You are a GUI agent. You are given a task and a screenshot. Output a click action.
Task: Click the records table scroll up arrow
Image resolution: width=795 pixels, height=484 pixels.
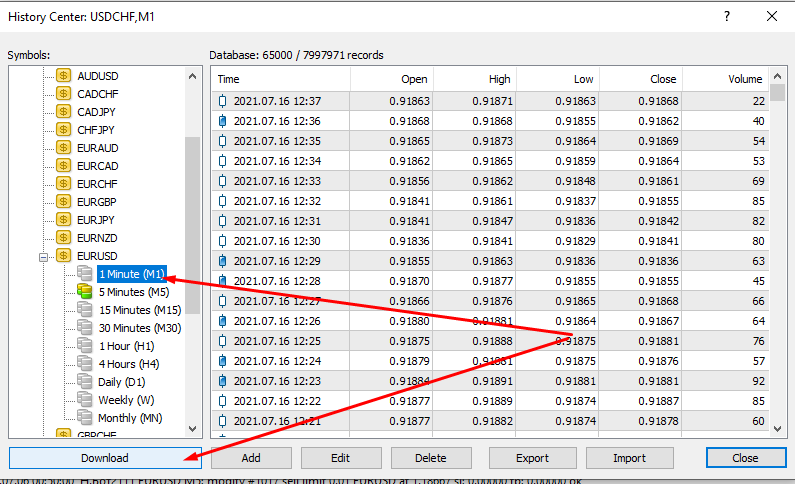click(778, 76)
